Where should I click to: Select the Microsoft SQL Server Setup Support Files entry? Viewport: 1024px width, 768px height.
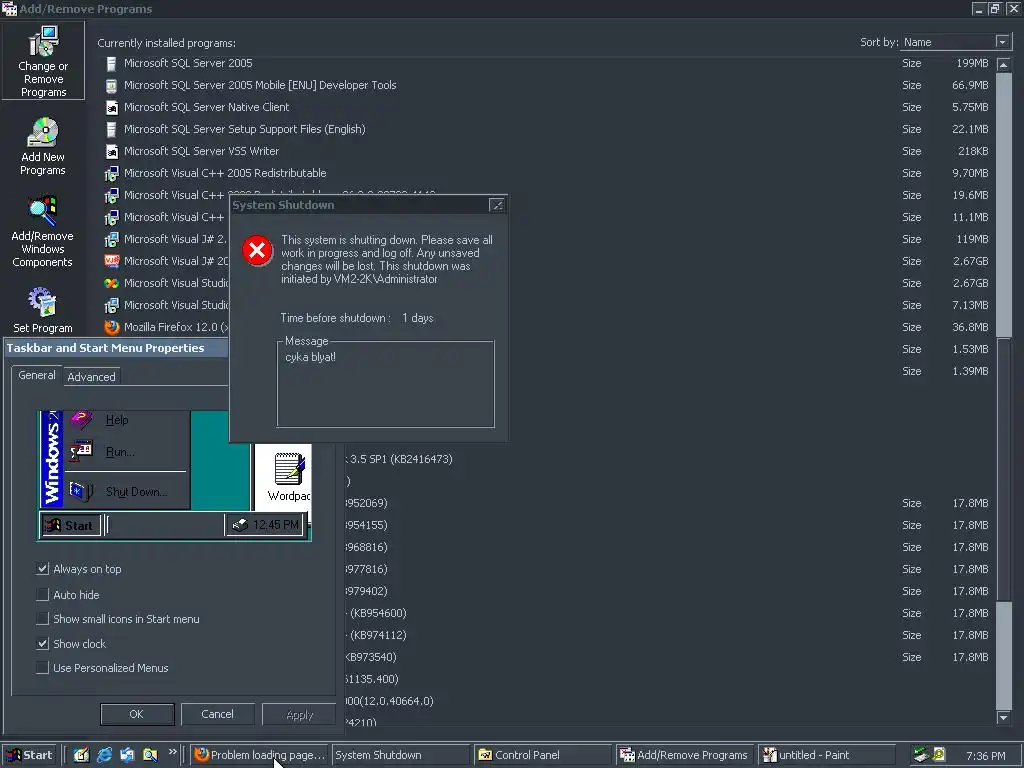(244, 129)
